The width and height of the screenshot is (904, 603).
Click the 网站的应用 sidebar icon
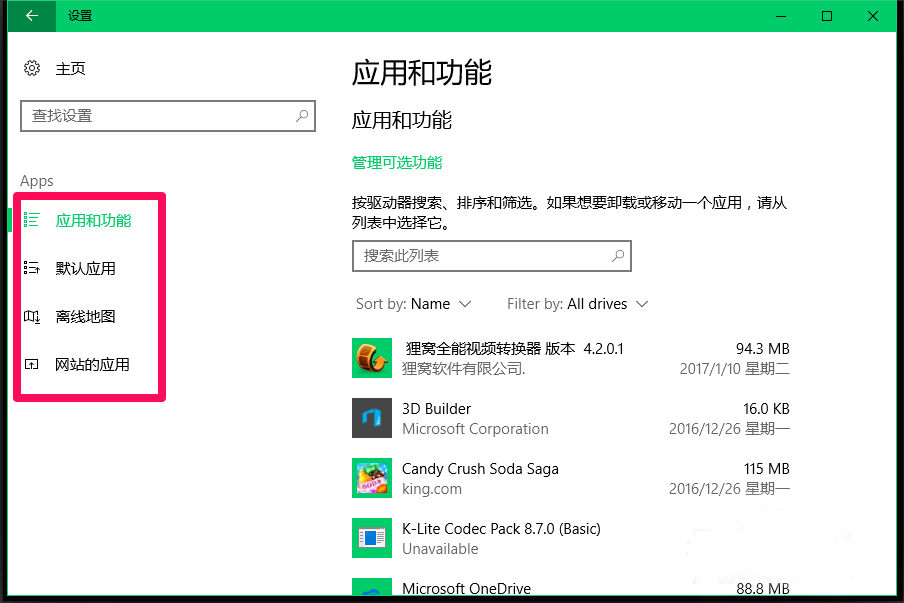32,365
